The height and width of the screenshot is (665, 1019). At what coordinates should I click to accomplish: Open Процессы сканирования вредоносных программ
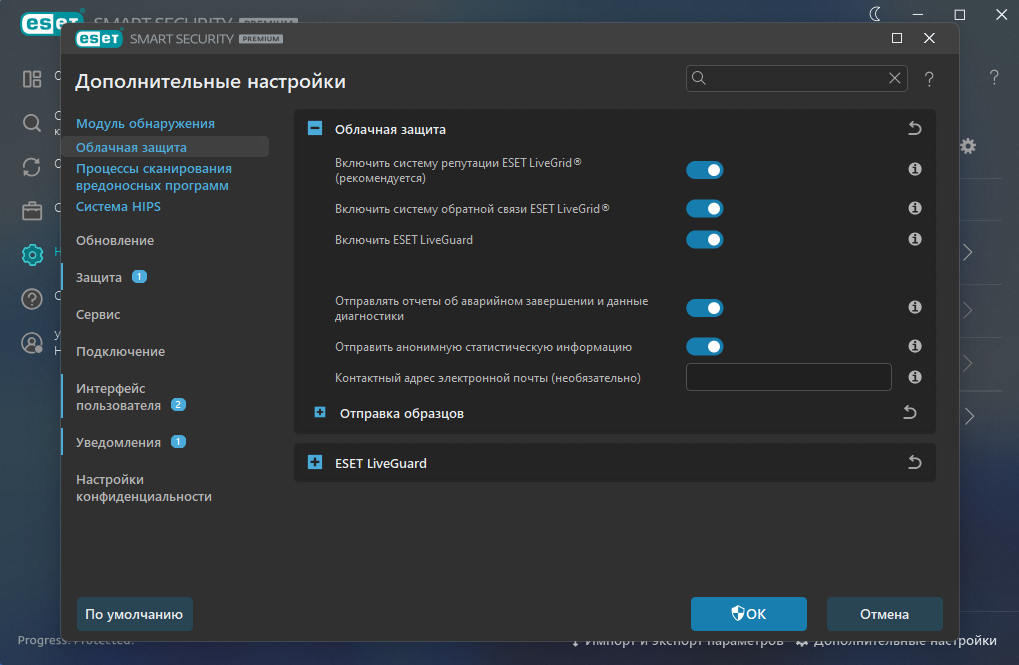click(153, 177)
